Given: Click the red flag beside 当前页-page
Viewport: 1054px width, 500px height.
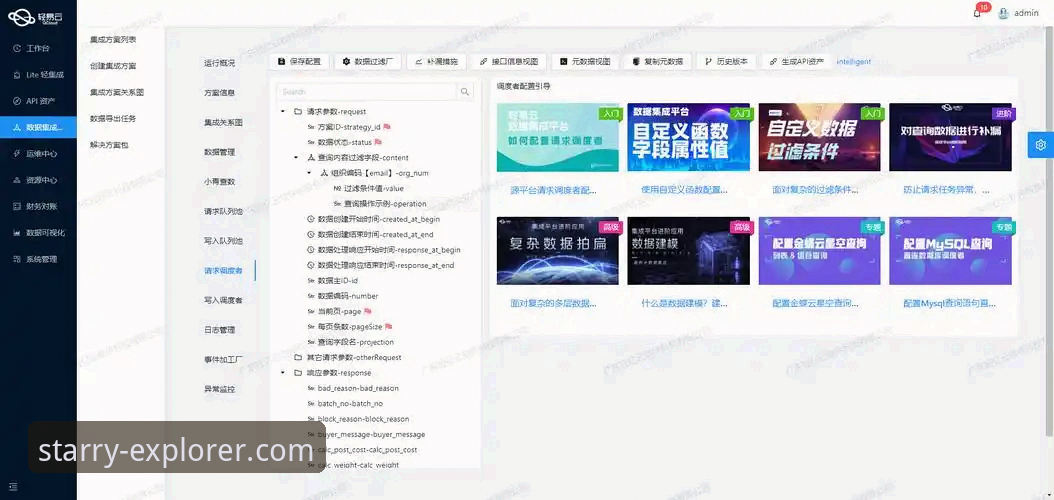Looking at the screenshot, I should pos(367,311).
